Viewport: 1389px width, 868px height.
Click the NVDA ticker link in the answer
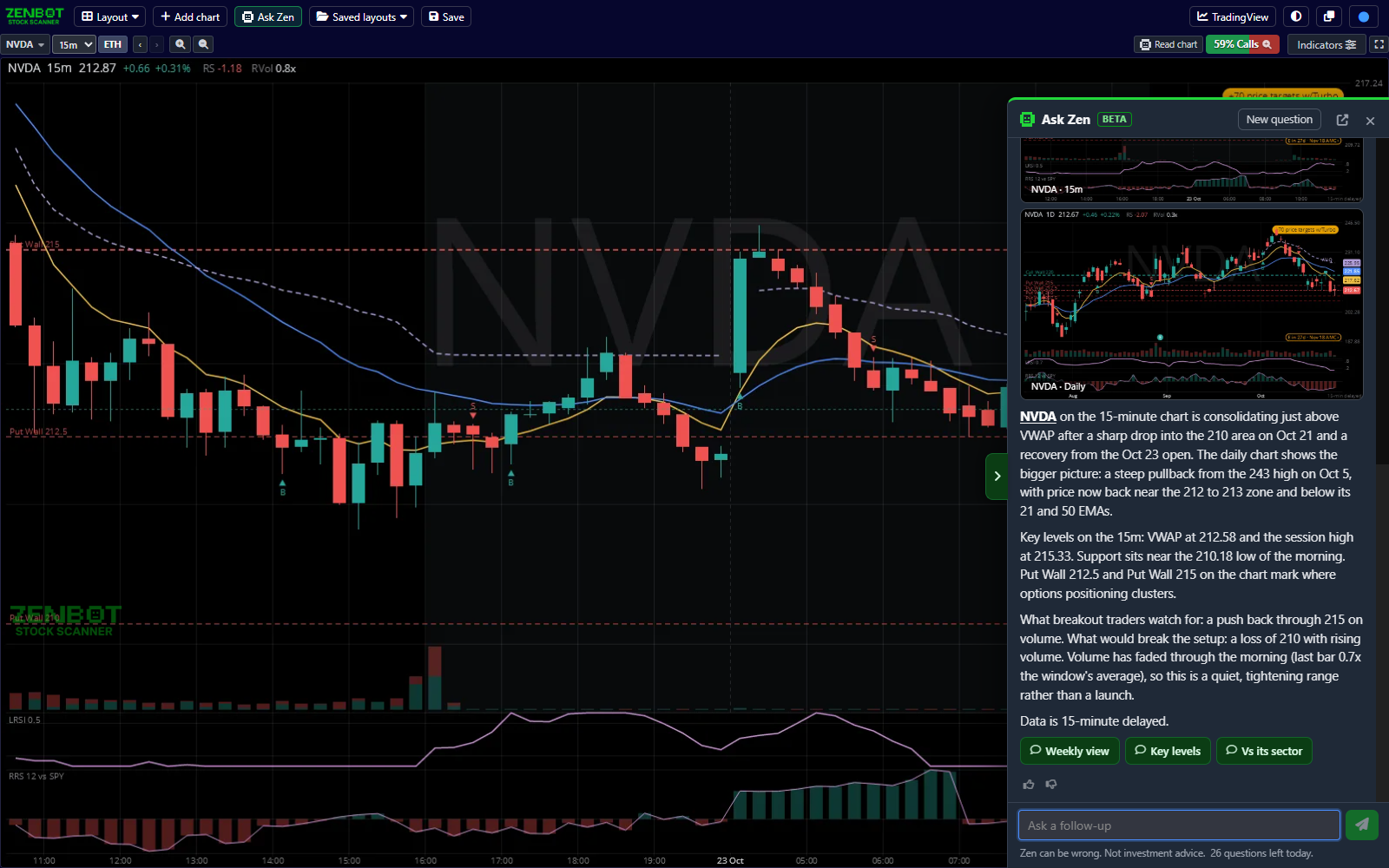(x=1037, y=417)
